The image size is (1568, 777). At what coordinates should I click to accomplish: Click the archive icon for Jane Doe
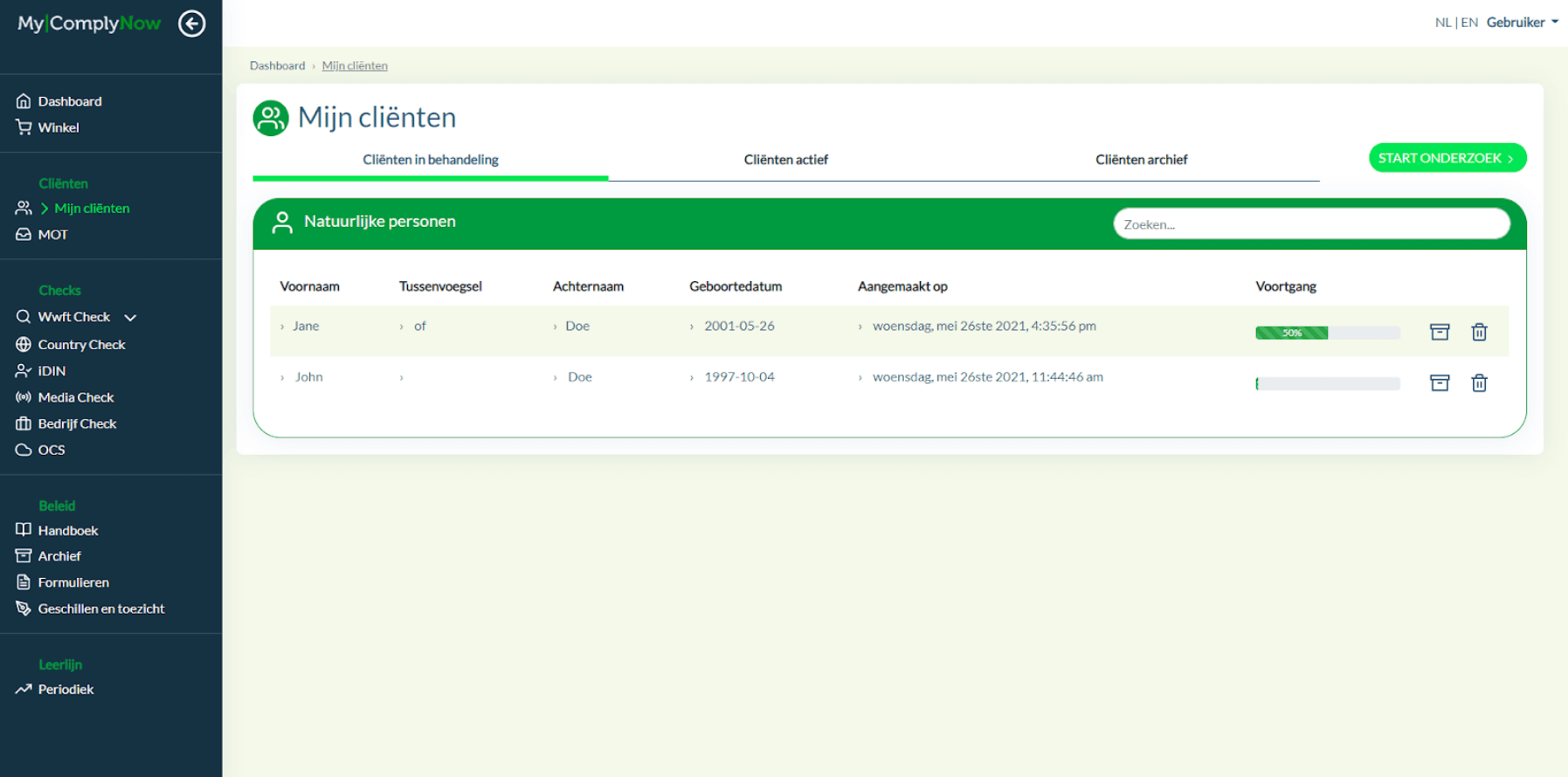tap(1439, 332)
